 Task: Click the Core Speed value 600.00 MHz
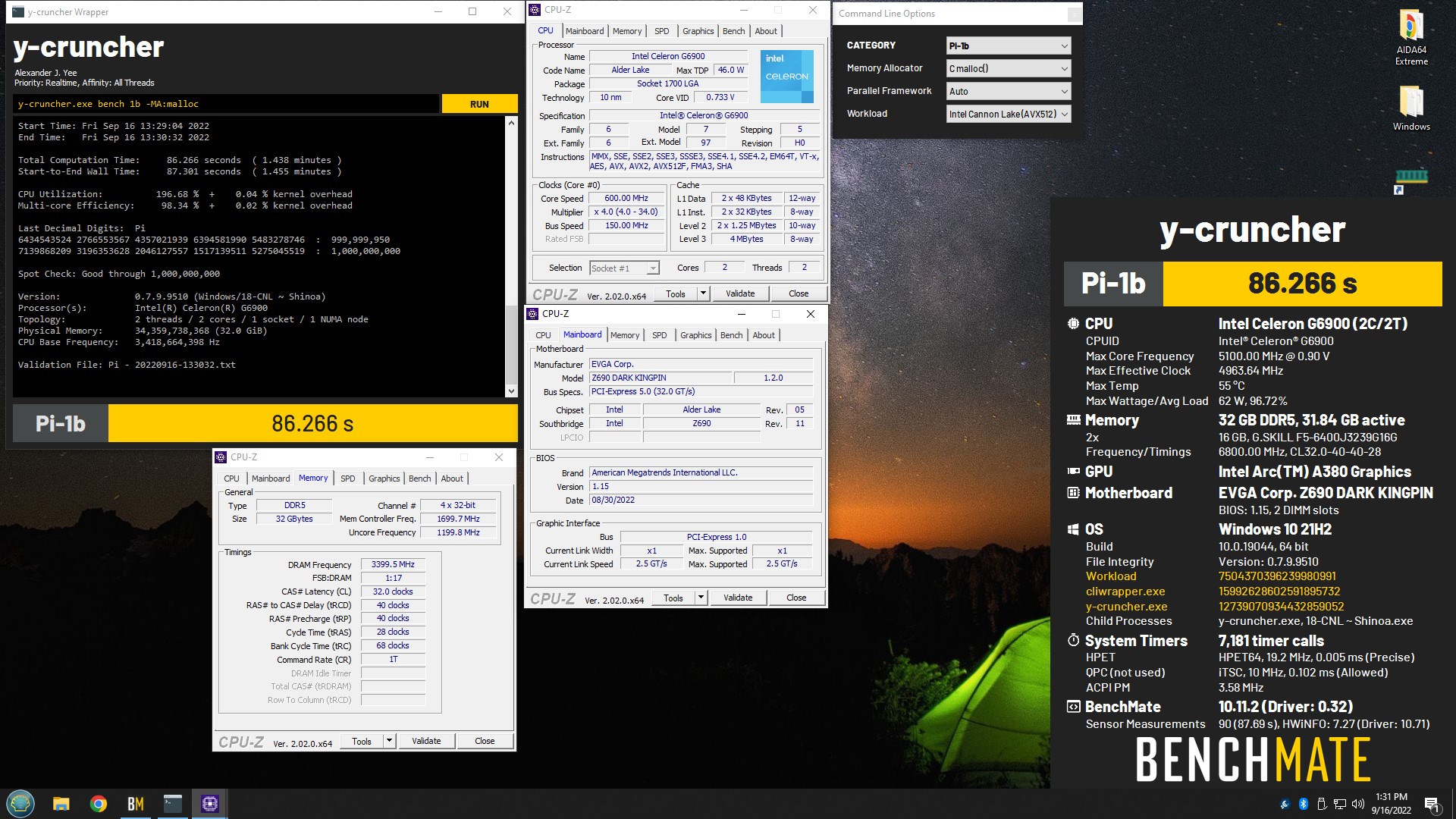[626, 199]
